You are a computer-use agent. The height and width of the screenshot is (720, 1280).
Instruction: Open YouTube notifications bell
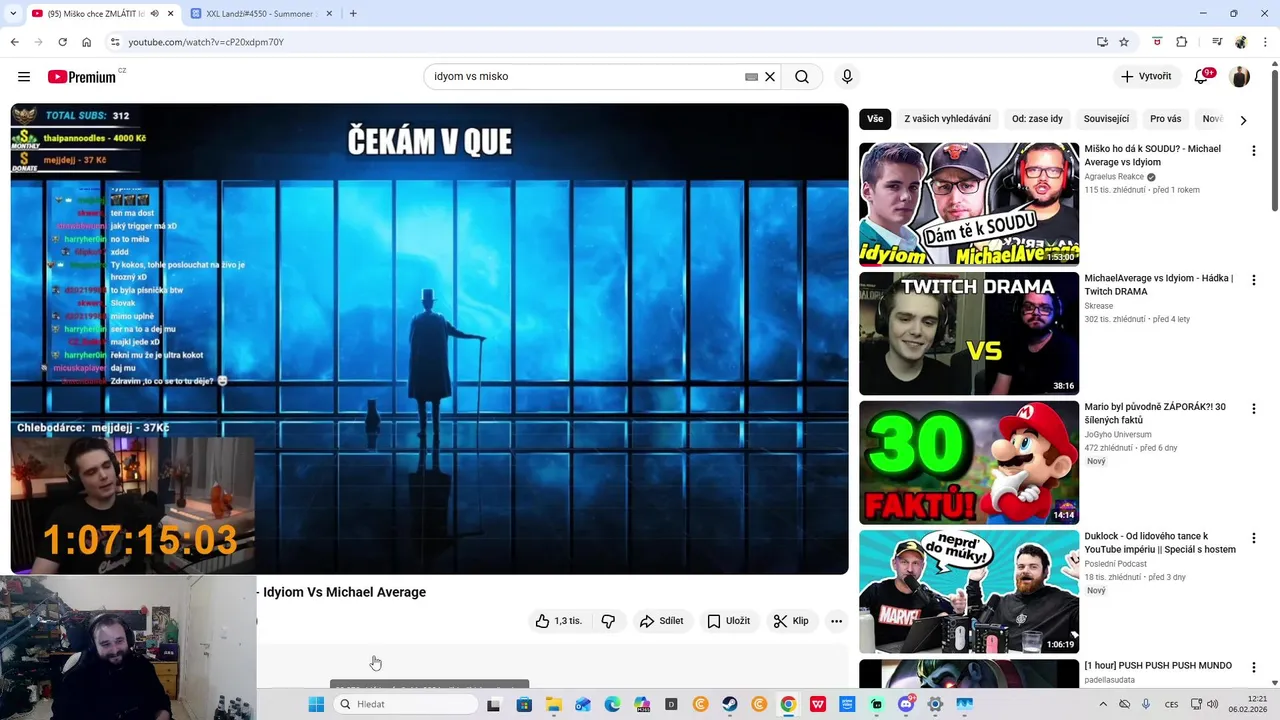1202,77
